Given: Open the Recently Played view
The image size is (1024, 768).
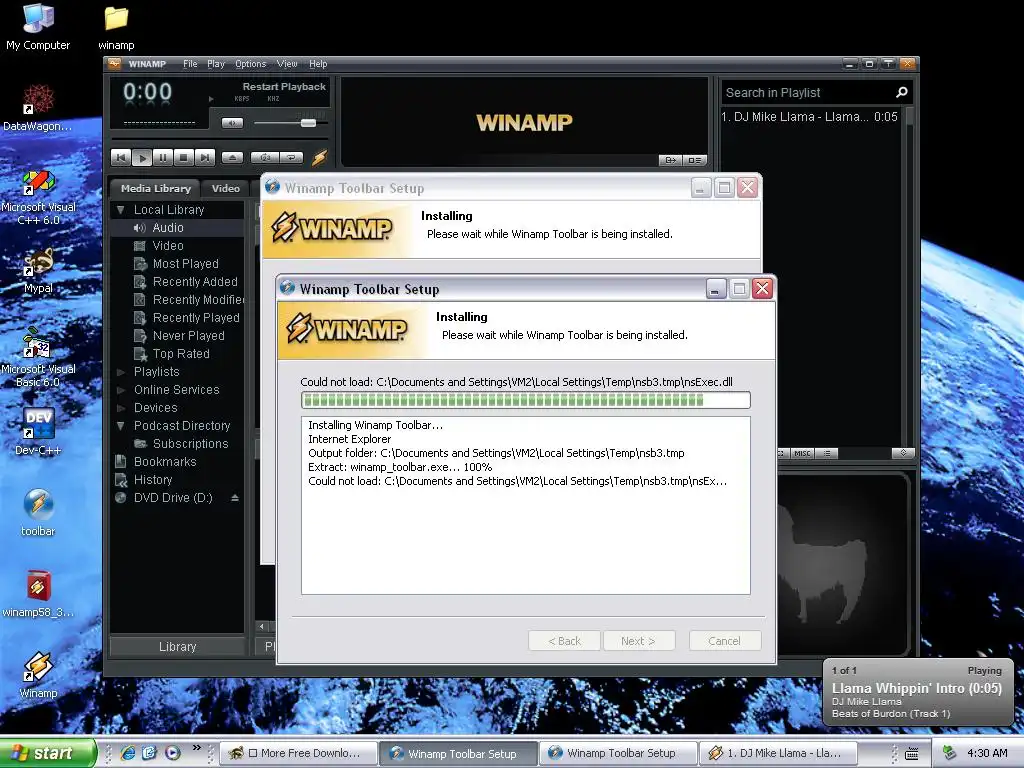Looking at the screenshot, I should [195, 317].
